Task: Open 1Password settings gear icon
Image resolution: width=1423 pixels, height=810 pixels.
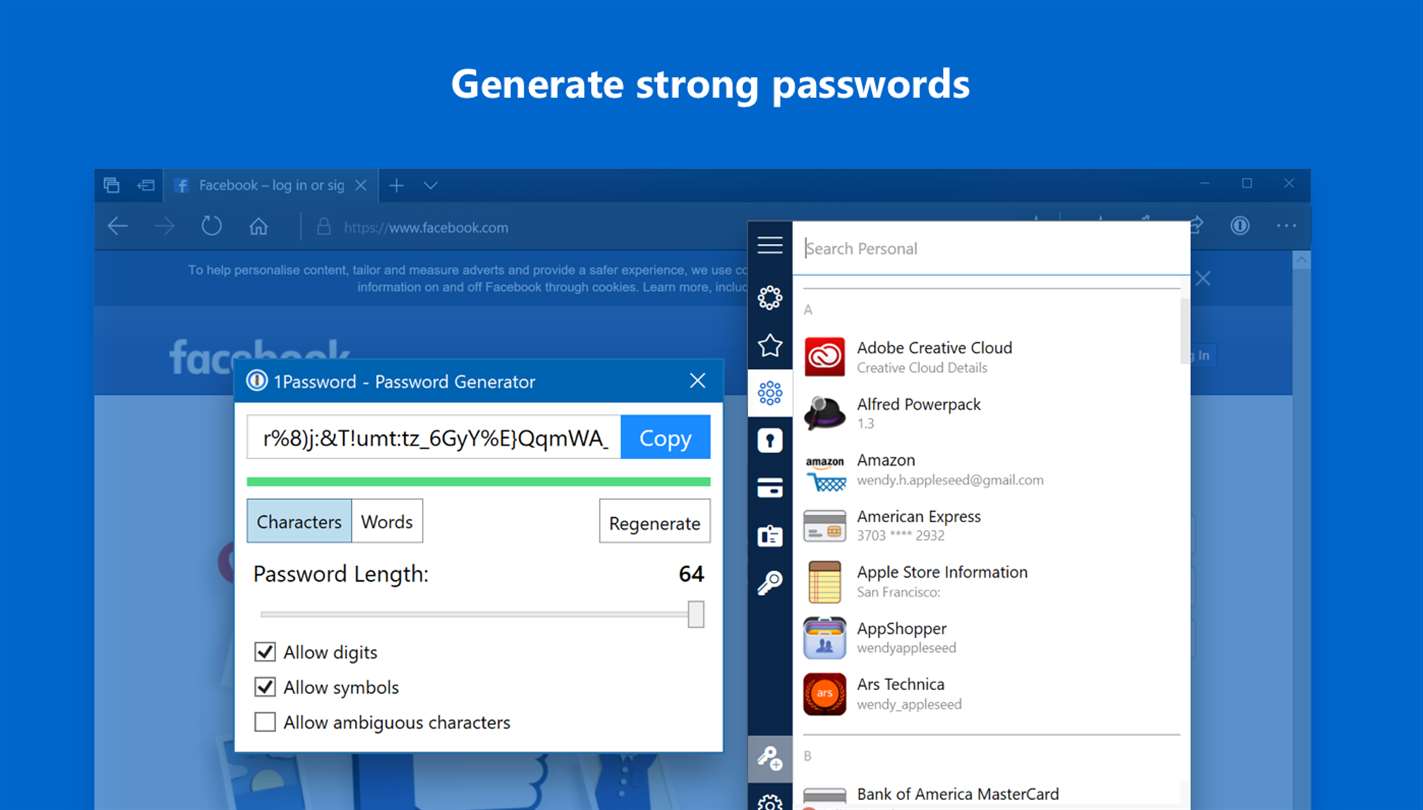Action: tap(770, 802)
